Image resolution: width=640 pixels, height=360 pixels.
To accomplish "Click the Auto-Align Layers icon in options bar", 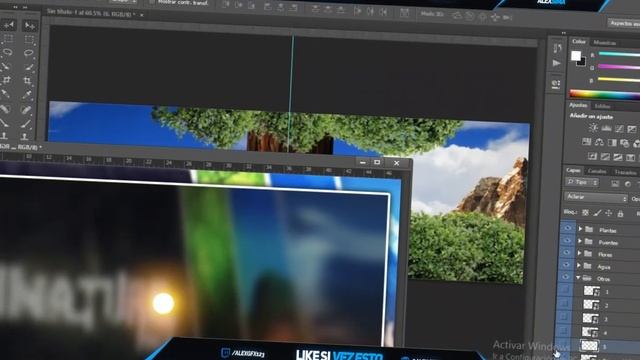I will 404,13.
